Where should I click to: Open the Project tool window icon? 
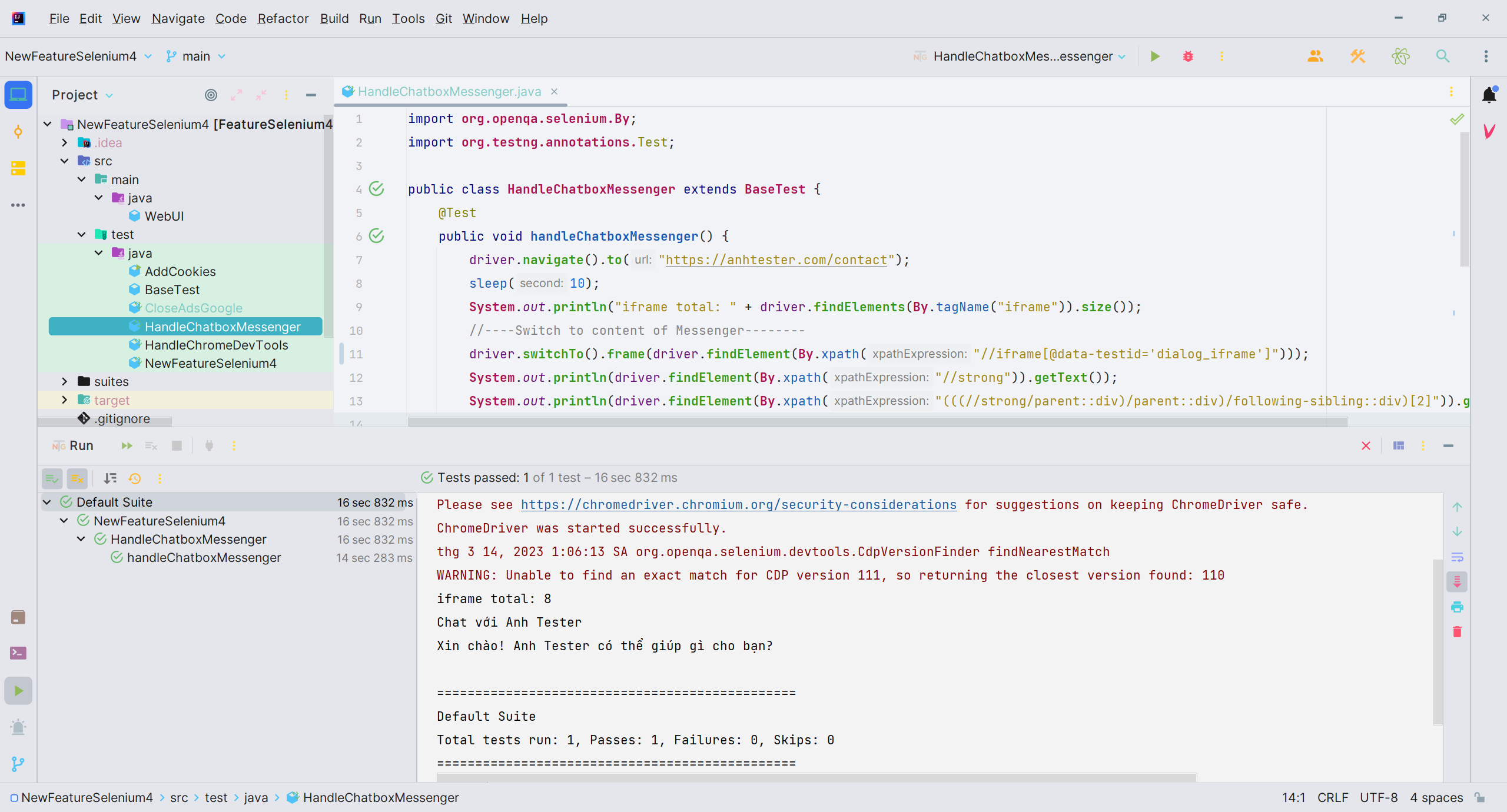(x=18, y=95)
